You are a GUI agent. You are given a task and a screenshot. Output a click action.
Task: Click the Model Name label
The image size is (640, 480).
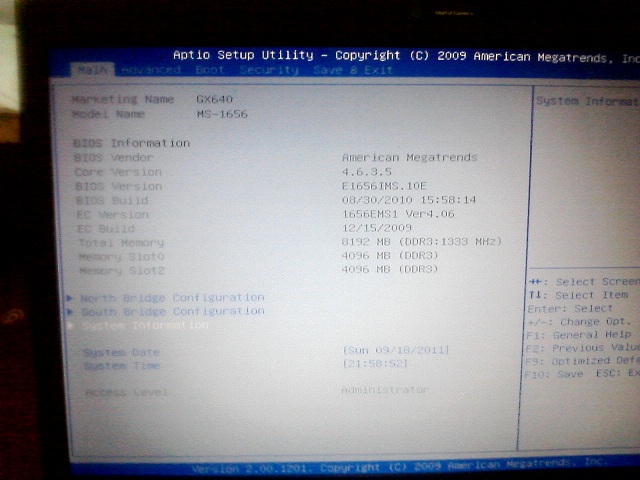(108, 114)
